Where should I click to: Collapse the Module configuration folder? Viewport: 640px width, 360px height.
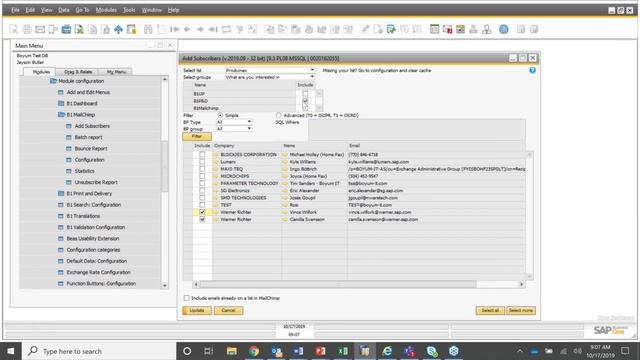pyautogui.click(x=53, y=81)
